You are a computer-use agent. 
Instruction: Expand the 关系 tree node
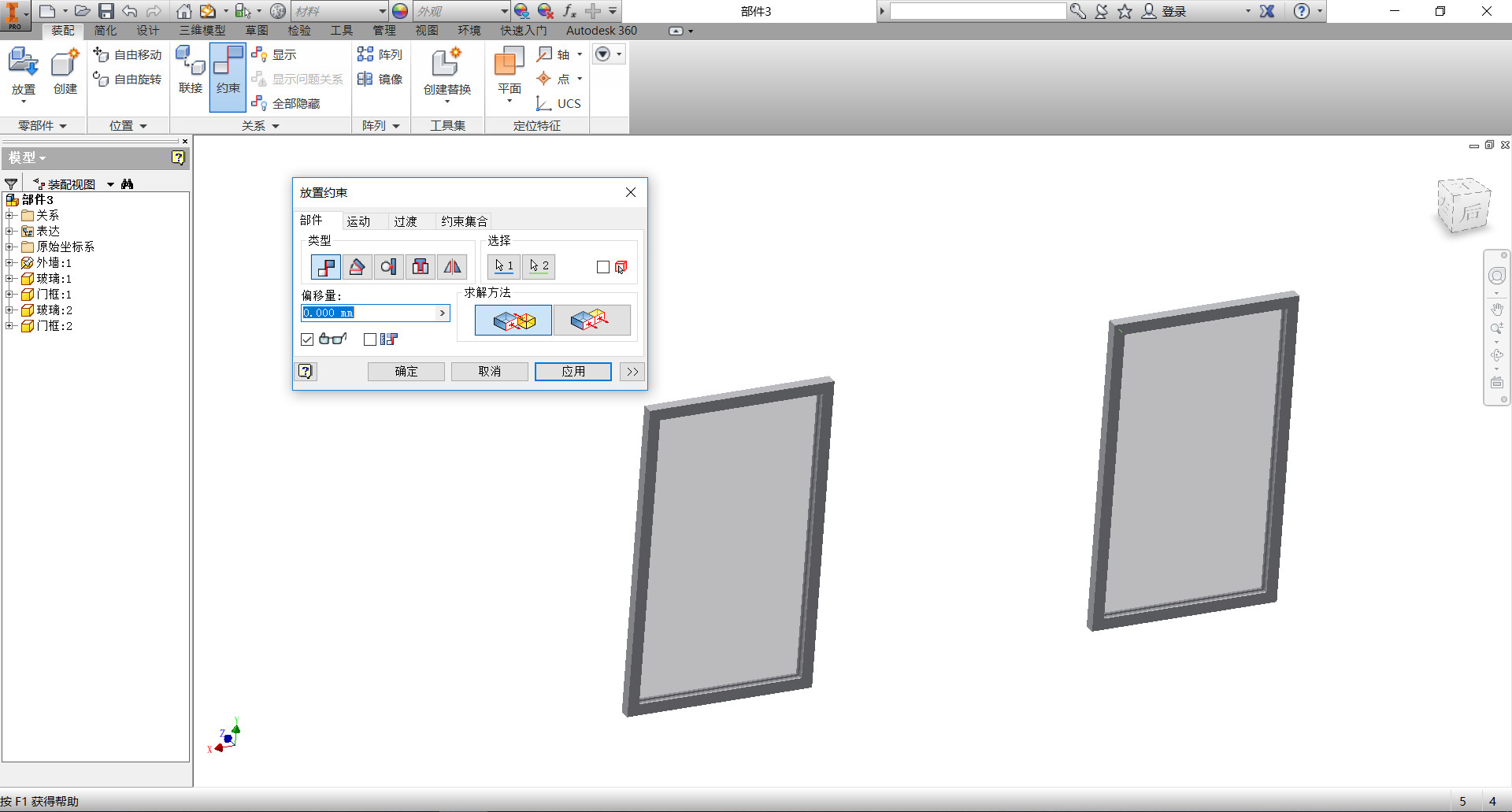[9, 215]
